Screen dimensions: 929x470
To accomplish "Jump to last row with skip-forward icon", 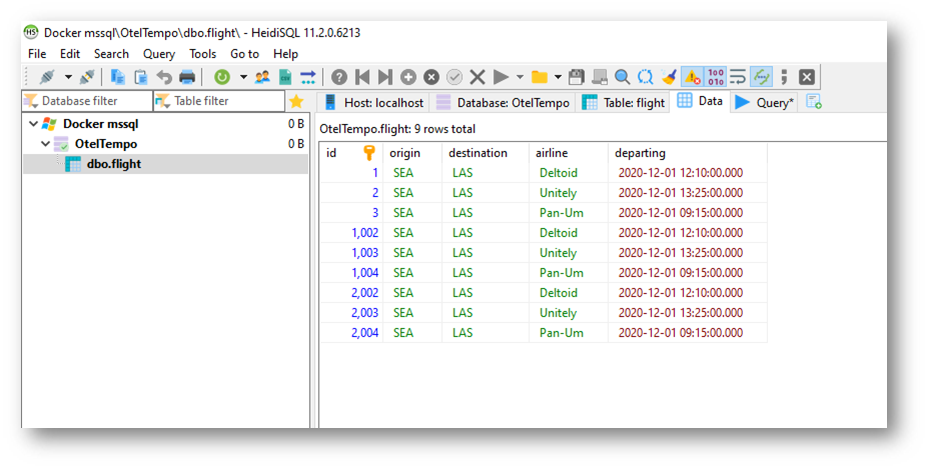I will tap(385, 77).
